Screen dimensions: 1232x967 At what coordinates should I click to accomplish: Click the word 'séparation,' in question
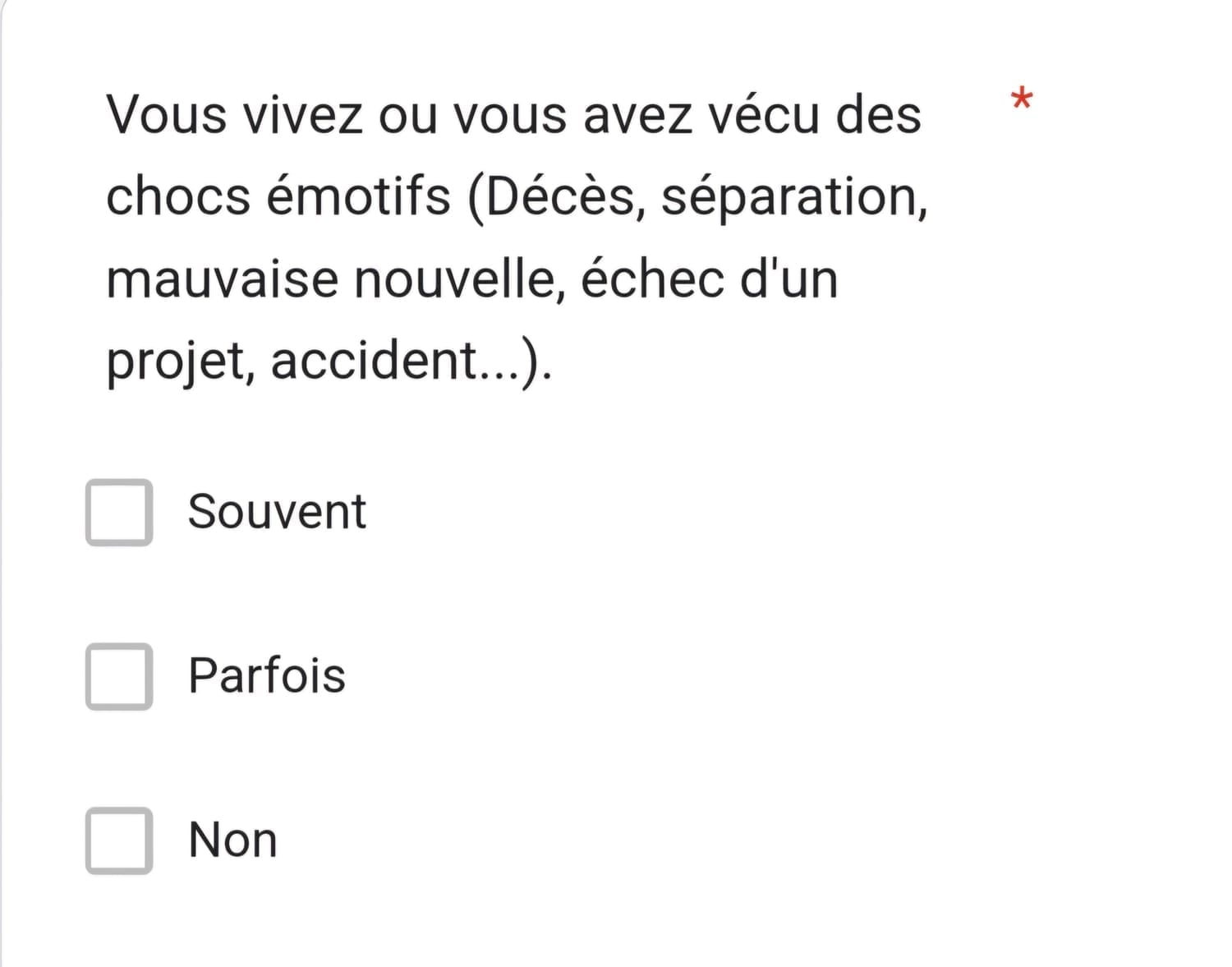[795, 198]
